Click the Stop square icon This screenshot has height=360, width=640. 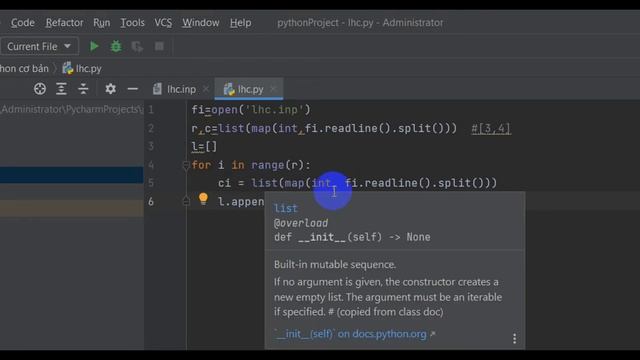[159, 46]
